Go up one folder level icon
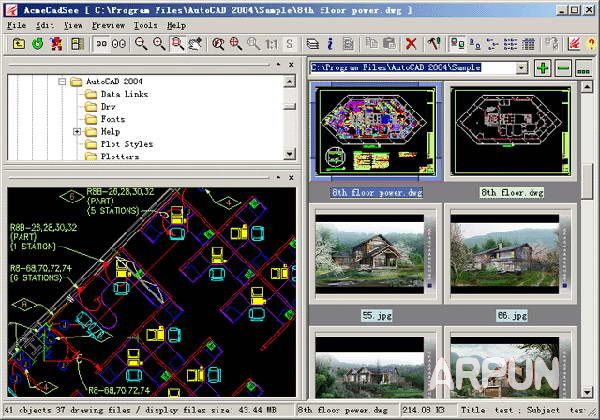This screenshot has height=420, width=600. [x=17, y=44]
